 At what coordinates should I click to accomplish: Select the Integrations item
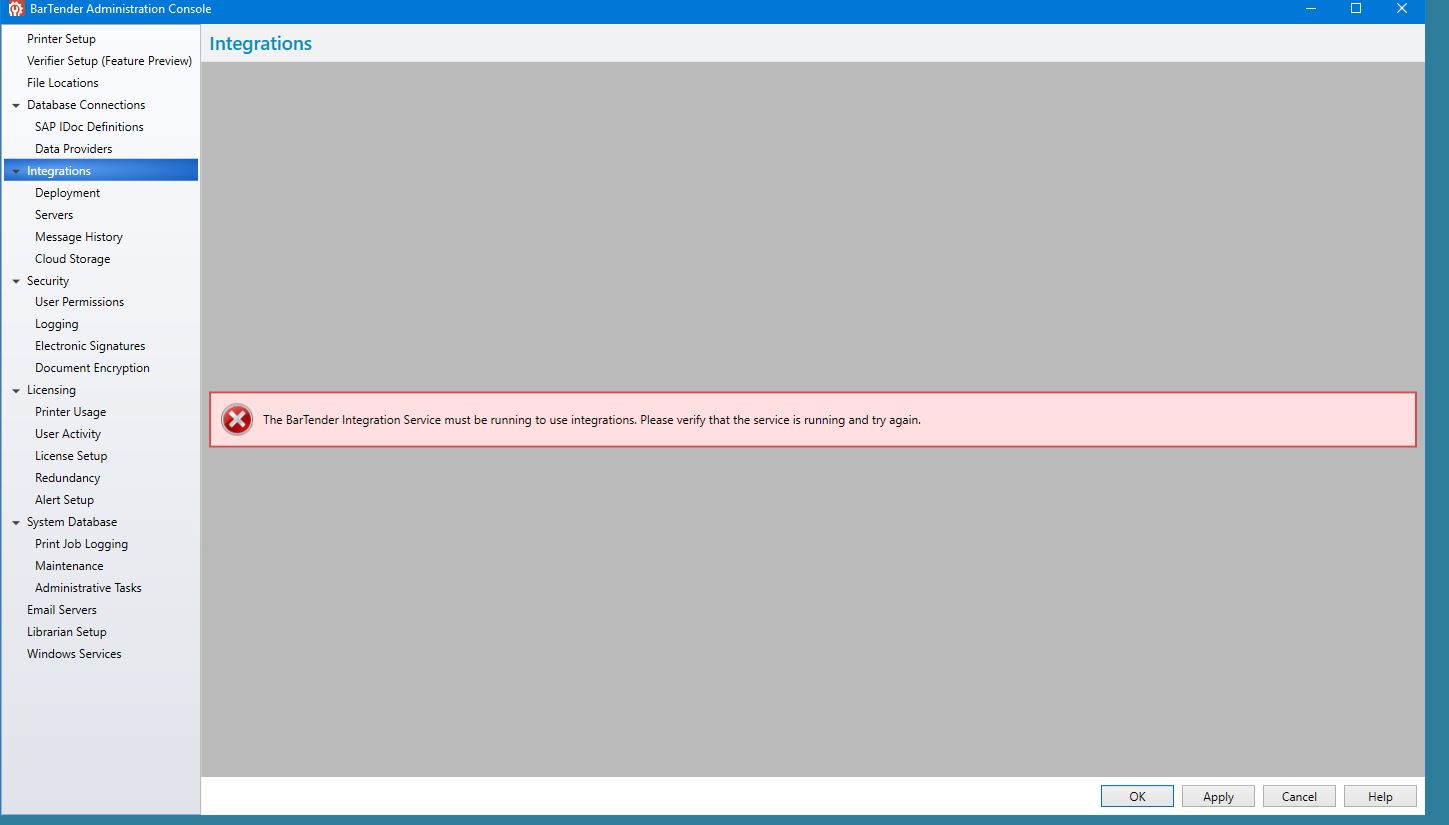tap(101, 171)
